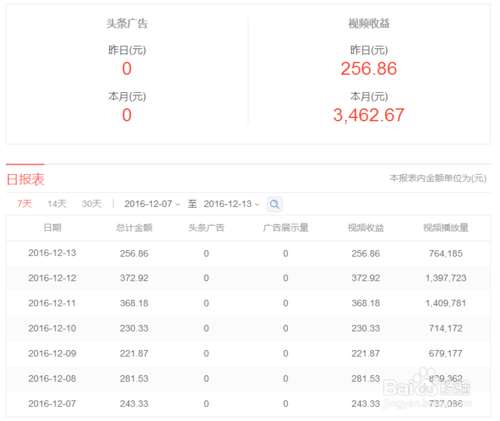Click the 日期 column header
The width and height of the screenshot is (500, 421).
coord(52,228)
